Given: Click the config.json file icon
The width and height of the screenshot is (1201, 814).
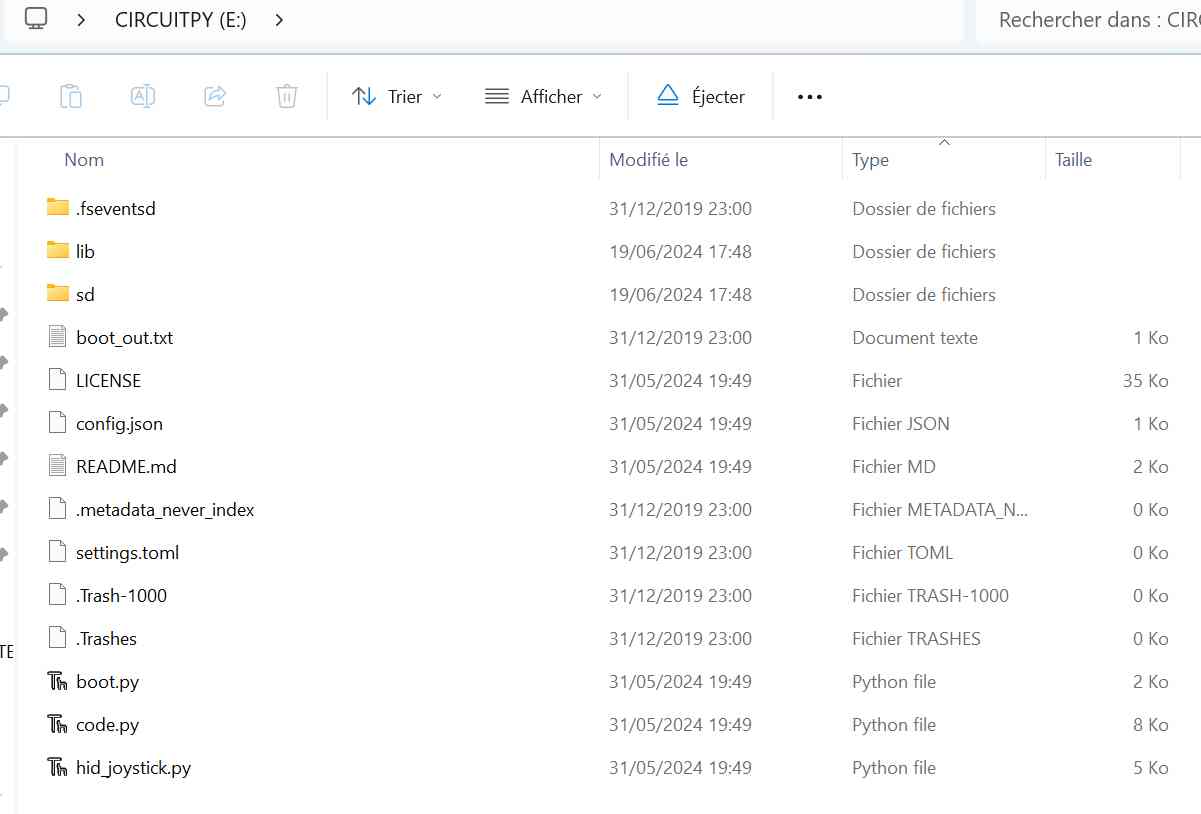Looking at the screenshot, I should [58, 423].
